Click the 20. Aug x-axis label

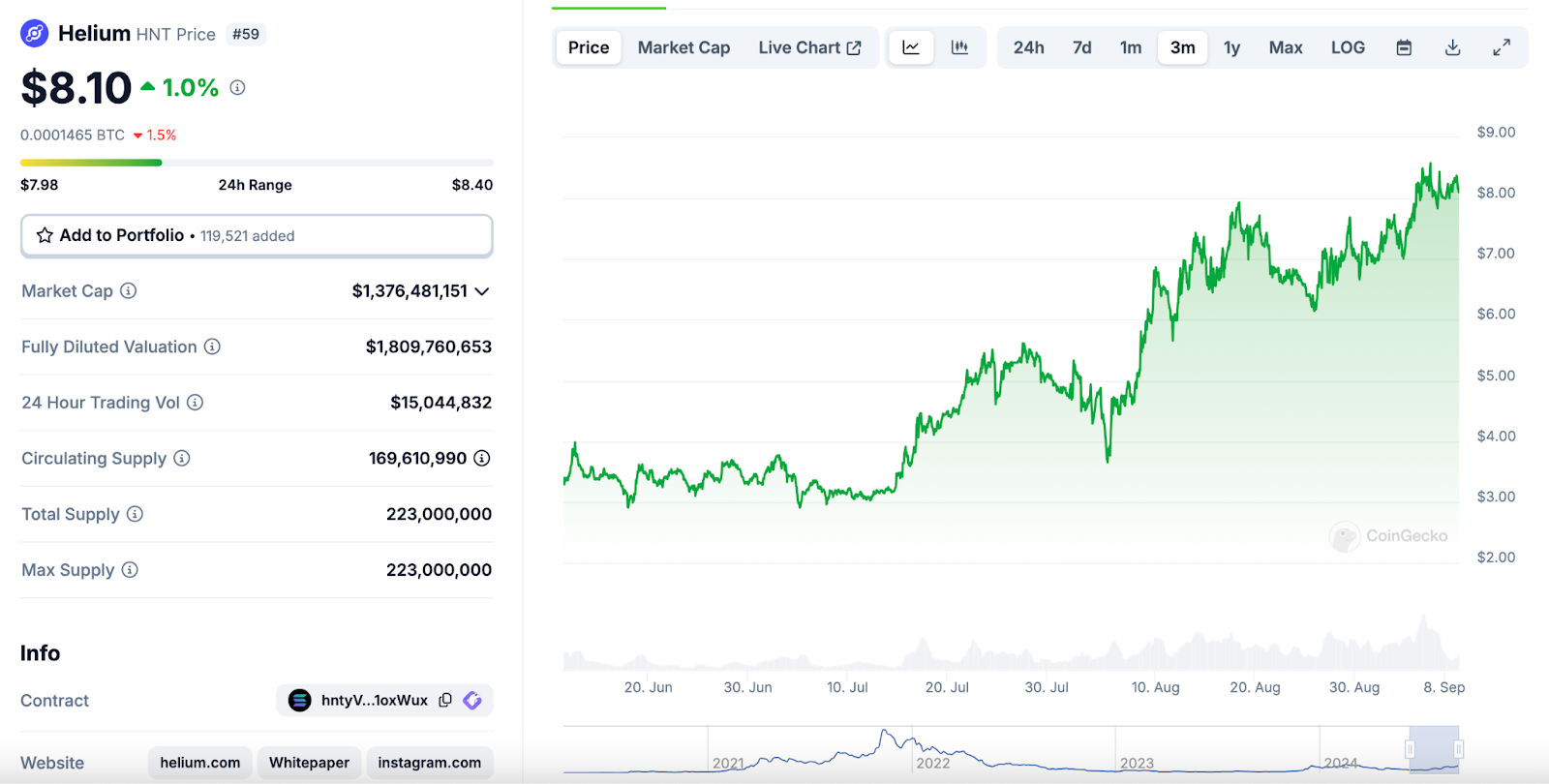[x=1255, y=687]
